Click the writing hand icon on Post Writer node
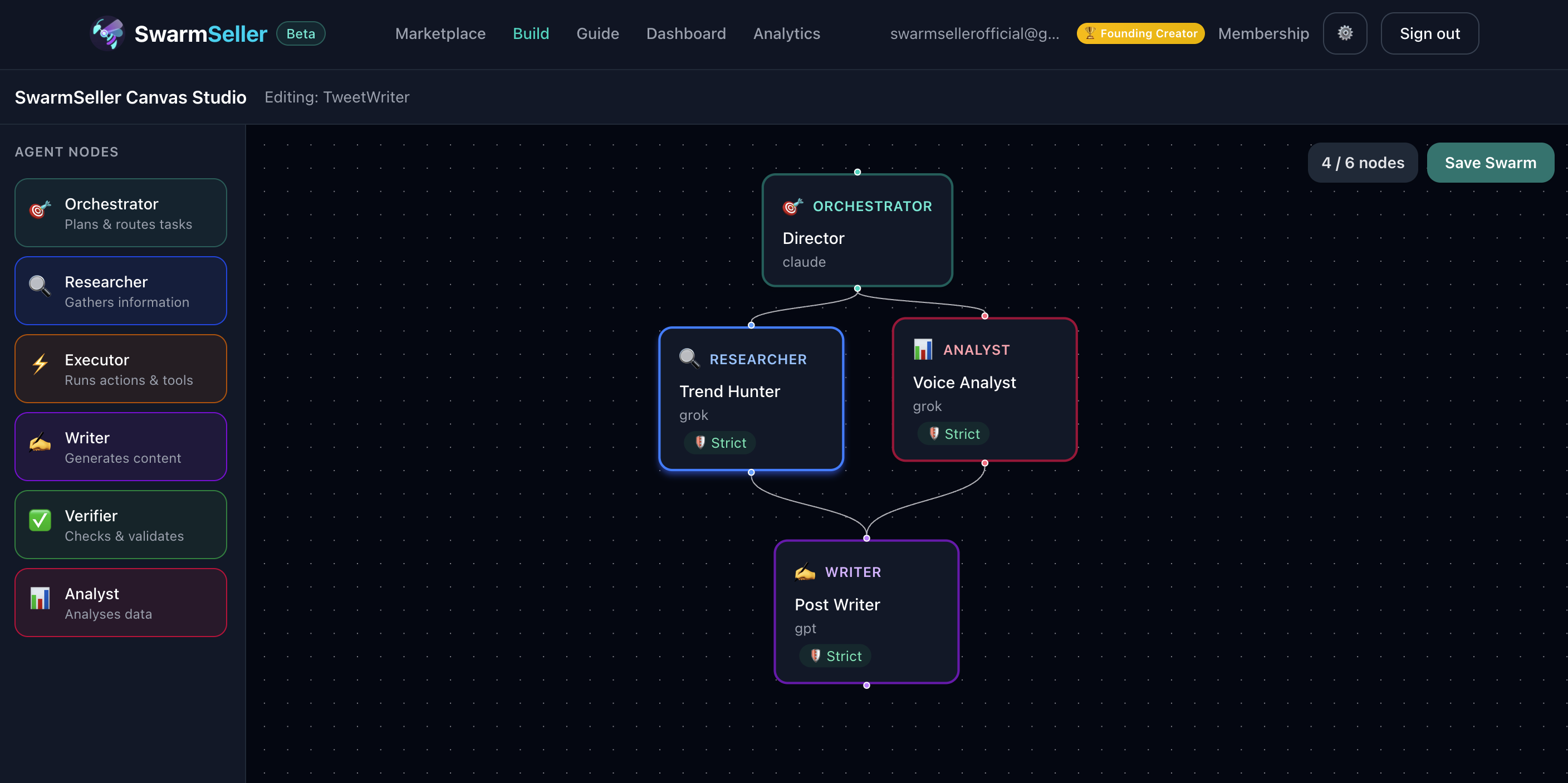 point(805,572)
